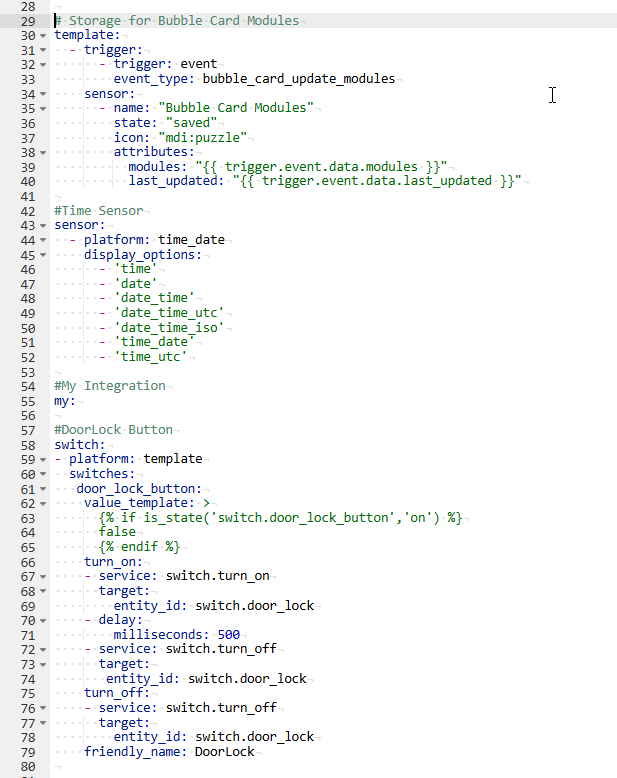Viewport: 617px width, 778px height.
Task: Click line number 80 in gutter
Action: pos(28,767)
